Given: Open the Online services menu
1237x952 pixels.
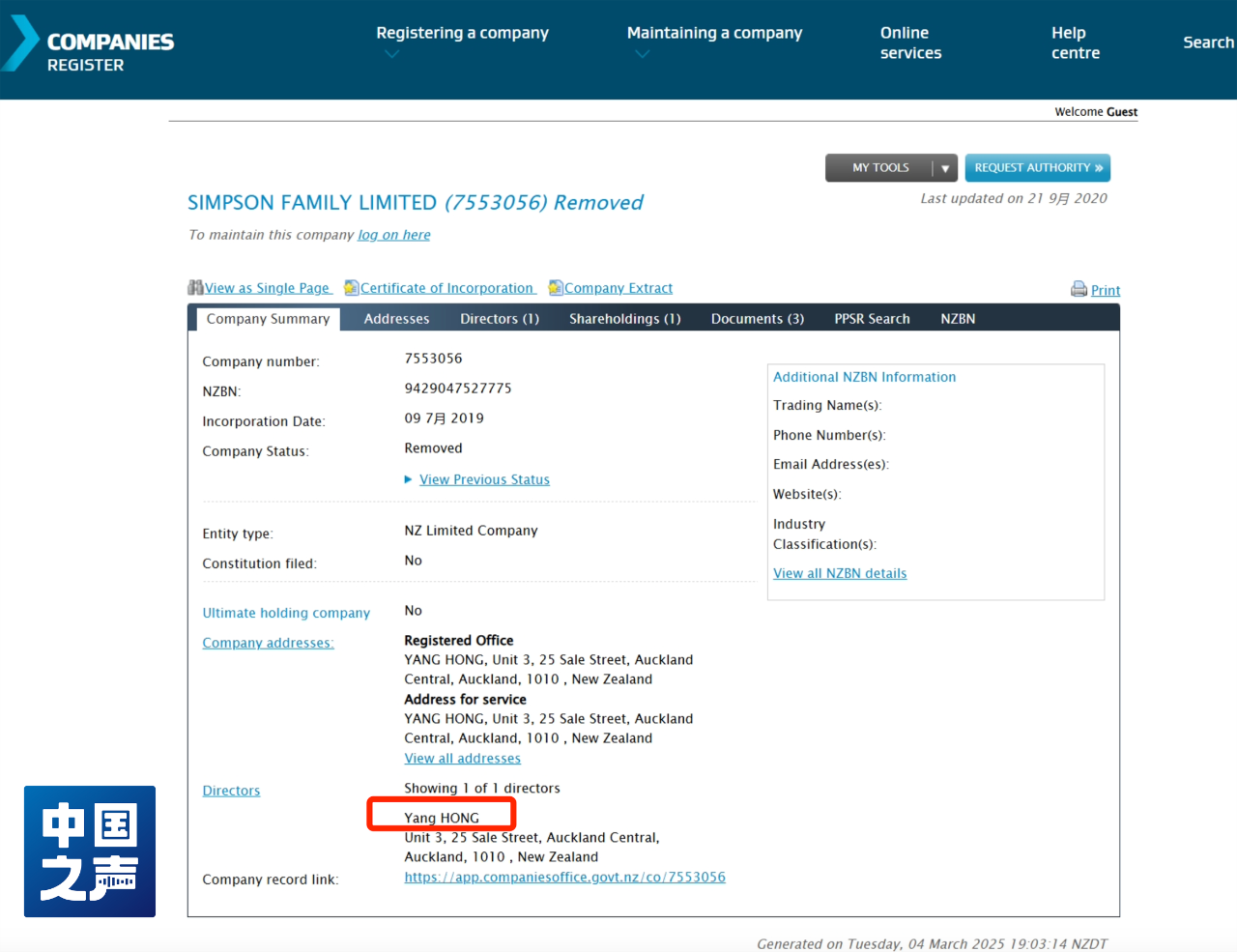Looking at the screenshot, I should pyautogui.click(x=910, y=43).
